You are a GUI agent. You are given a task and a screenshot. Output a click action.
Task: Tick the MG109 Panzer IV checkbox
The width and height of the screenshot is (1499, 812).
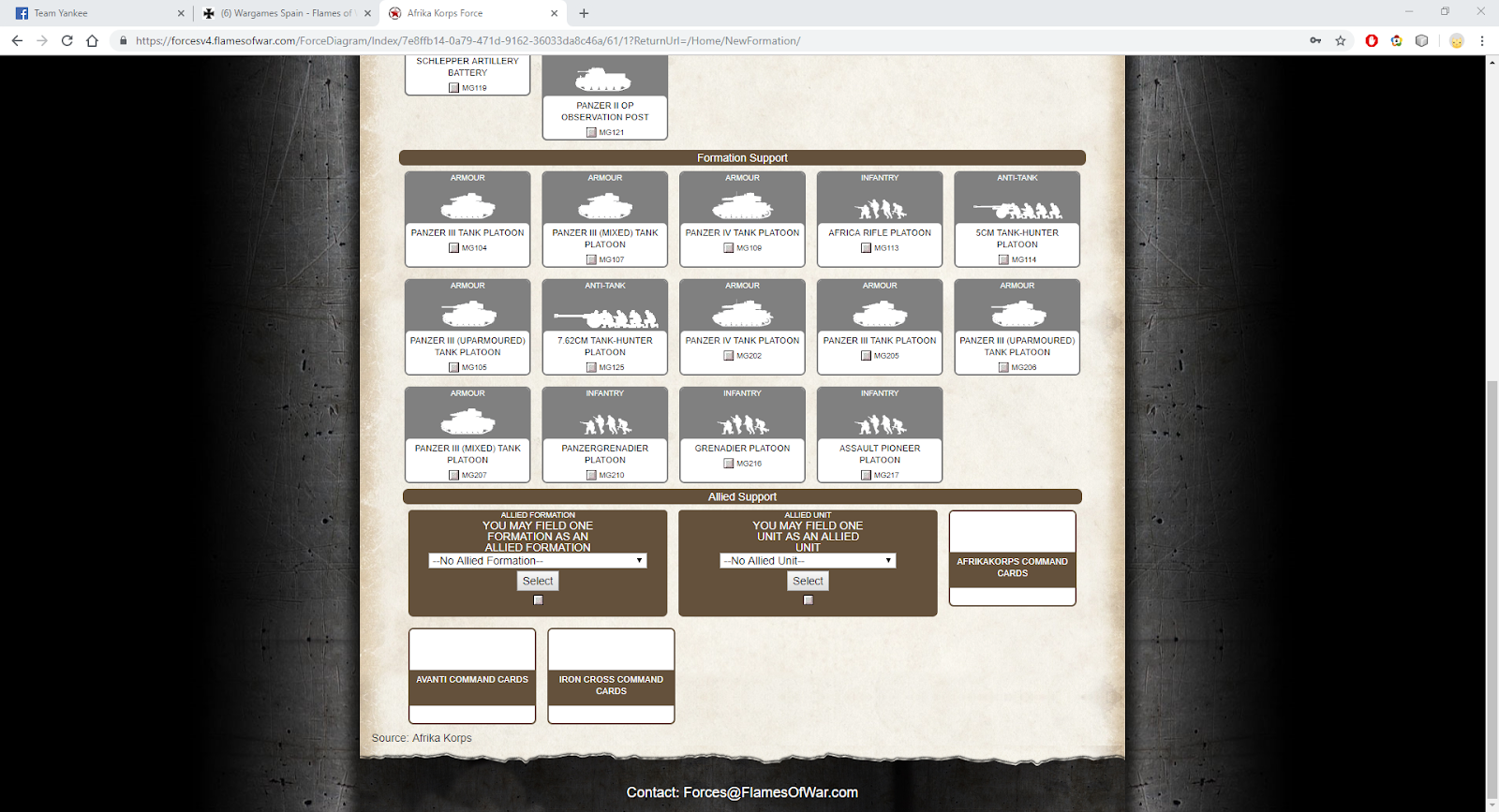(728, 248)
